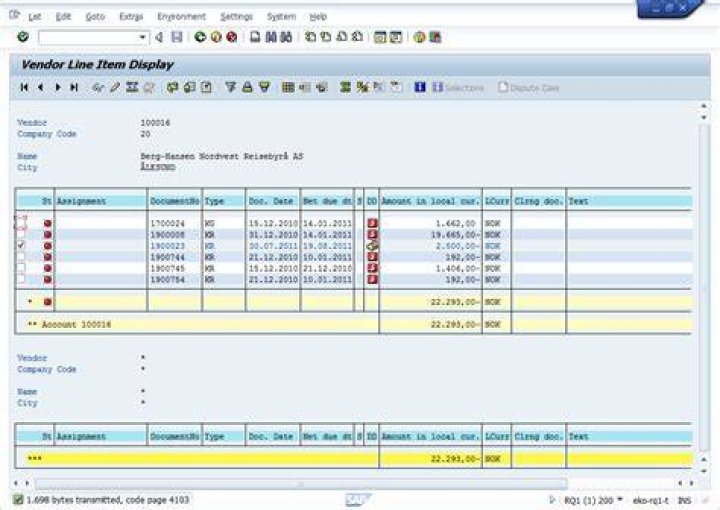This screenshot has height=510, width=720.
Task: Click the status message checkmark icon
Action: [x=17, y=500]
